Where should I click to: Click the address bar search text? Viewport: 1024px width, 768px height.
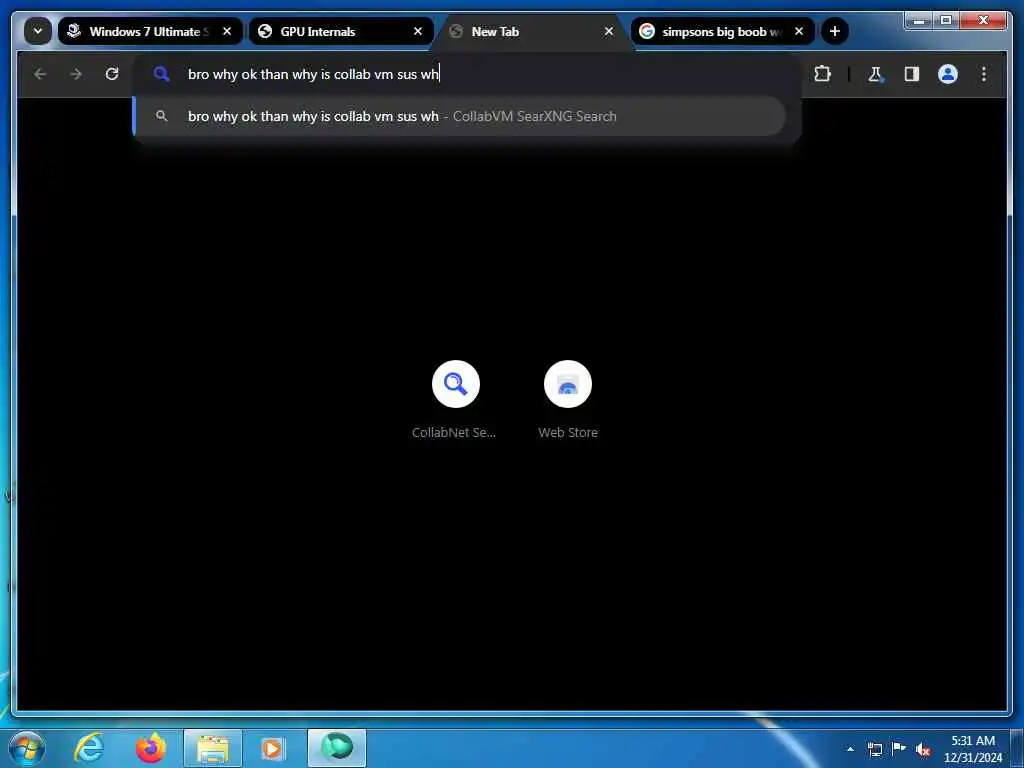tap(313, 74)
